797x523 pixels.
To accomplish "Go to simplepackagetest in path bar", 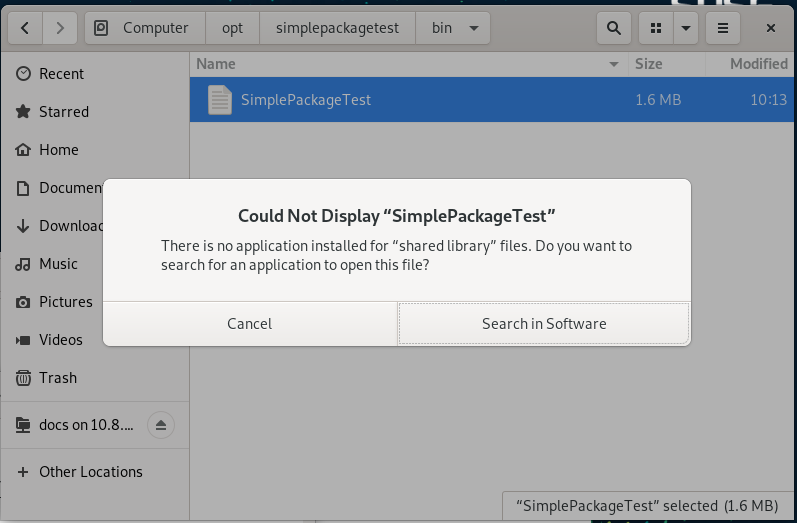I will pyautogui.click(x=337, y=28).
